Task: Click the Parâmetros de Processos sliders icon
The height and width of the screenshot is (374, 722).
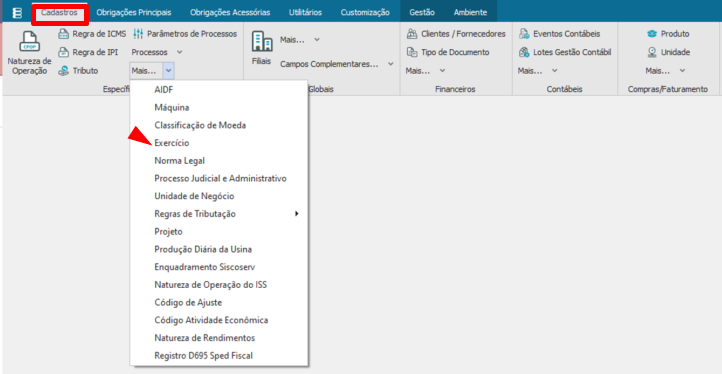Action: (138, 34)
